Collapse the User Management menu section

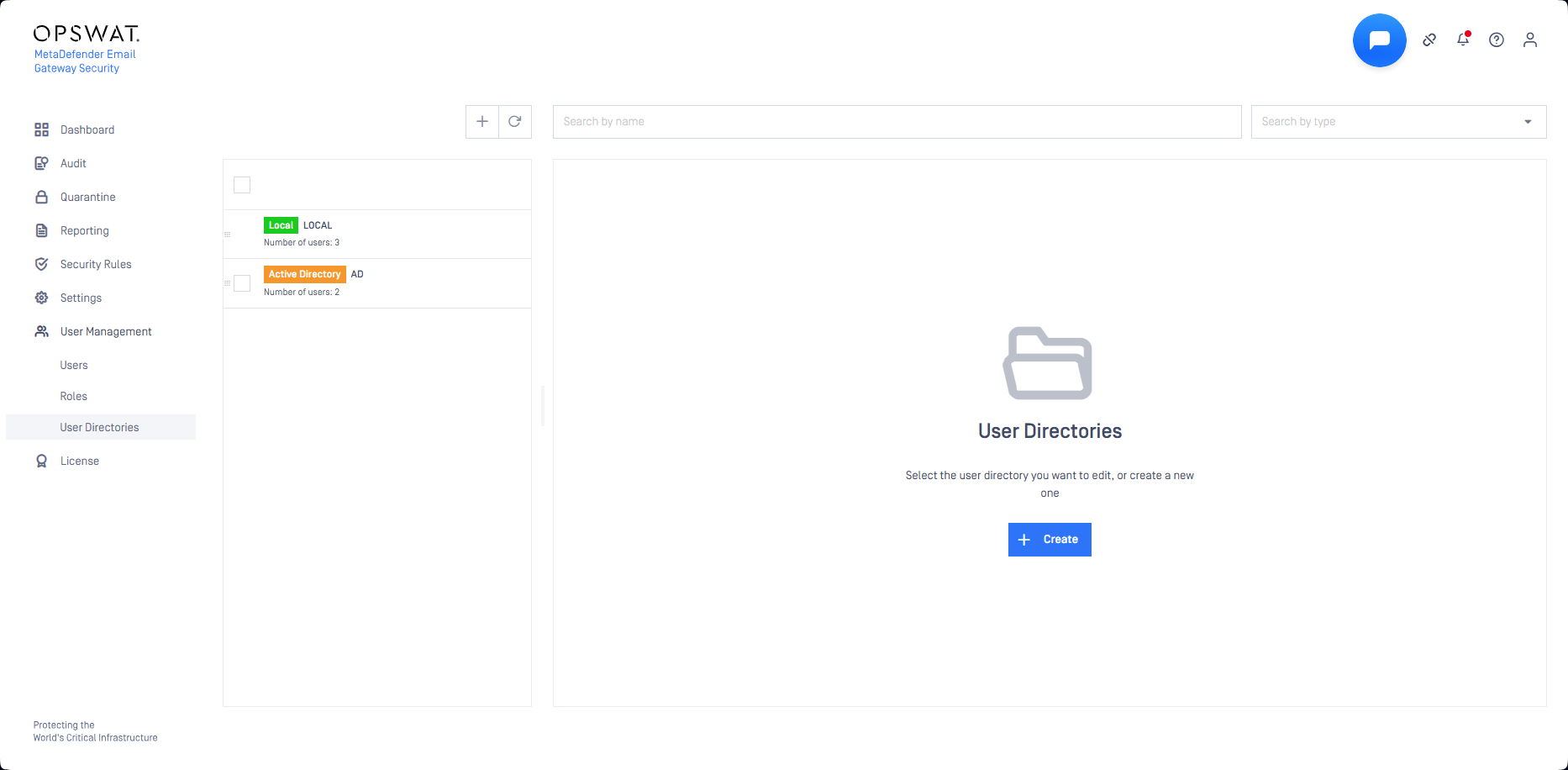(106, 332)
